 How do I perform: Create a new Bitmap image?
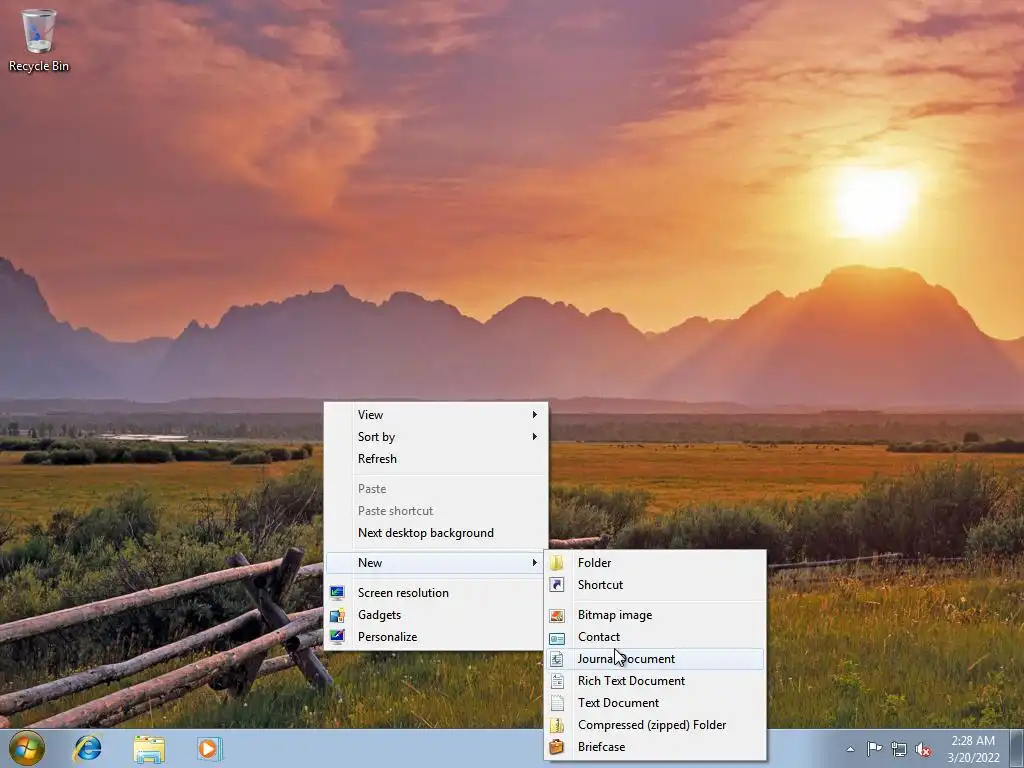pos(655,615)
